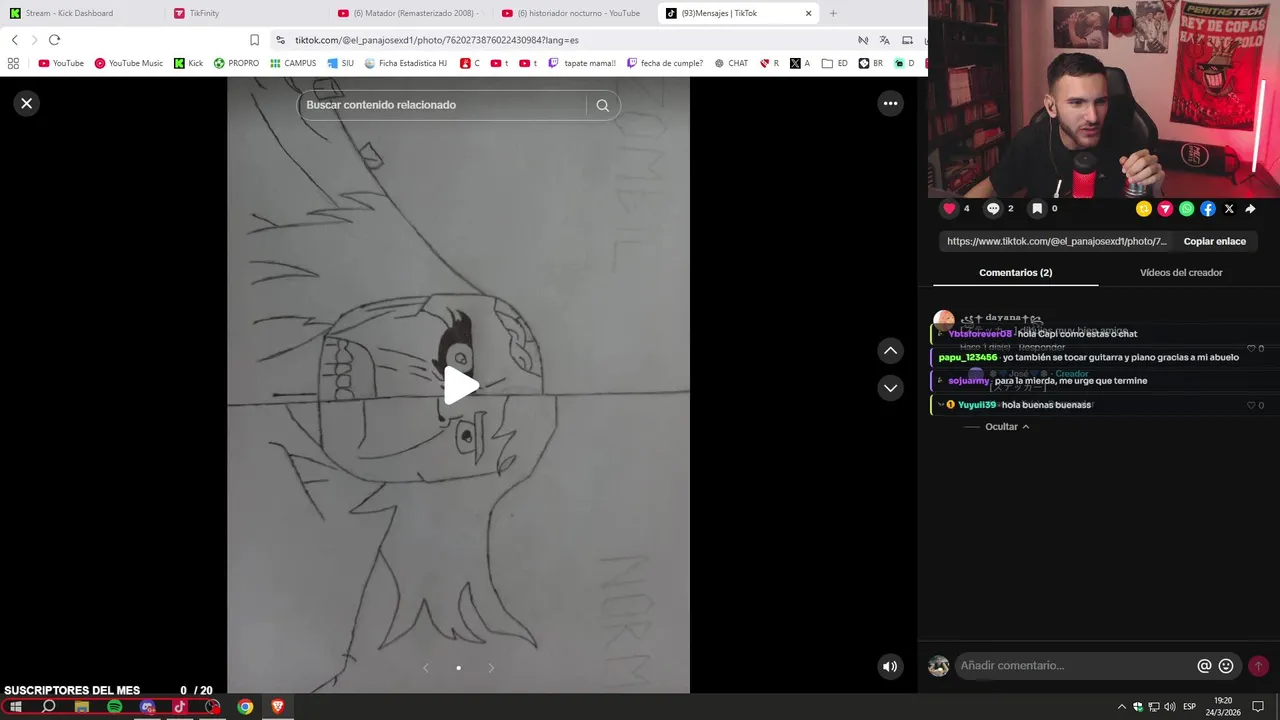Image resolution: width=1280 pixels, height=720 pixels.
Task: Switch to Matador (Remasterizado 2008) YouTube tab
Action: click(x=409, y=13)
